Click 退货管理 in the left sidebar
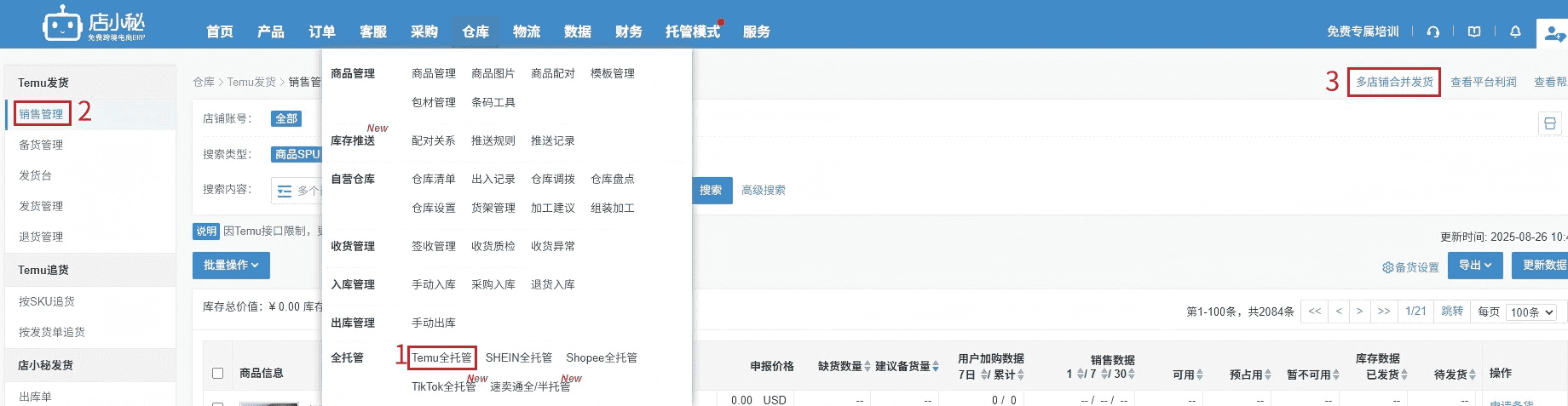1568x406 pixels. (x=41, y=237)
